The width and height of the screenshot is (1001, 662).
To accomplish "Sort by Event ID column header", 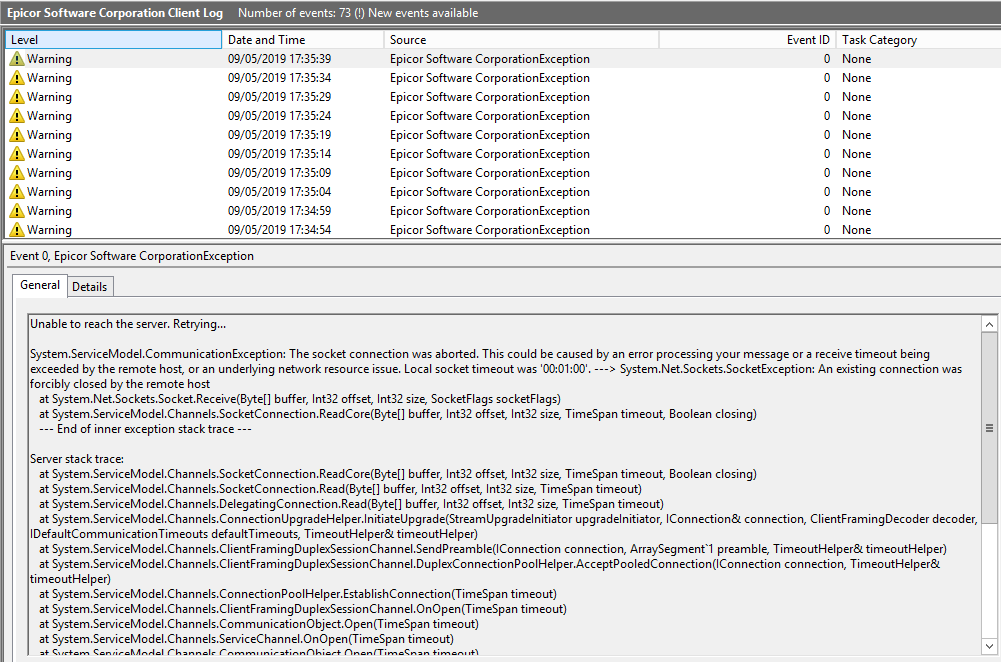I will [748, 40].
